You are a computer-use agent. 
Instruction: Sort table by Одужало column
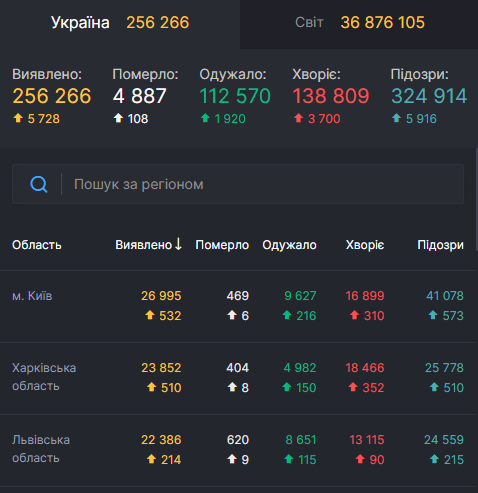[x=289, y=245]
